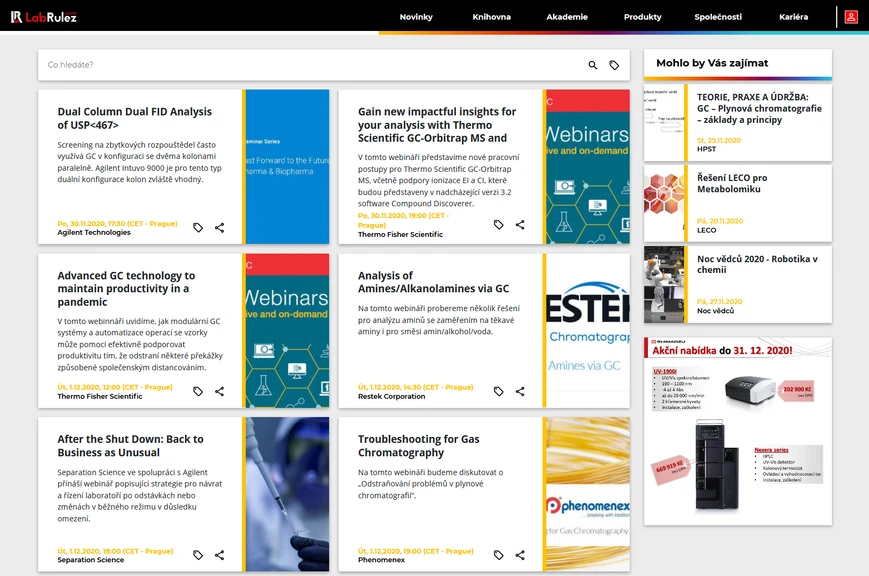Select the Kariéra menu item
The width and height of the screenshot is (869, 576).
click(x=794, y=16)
